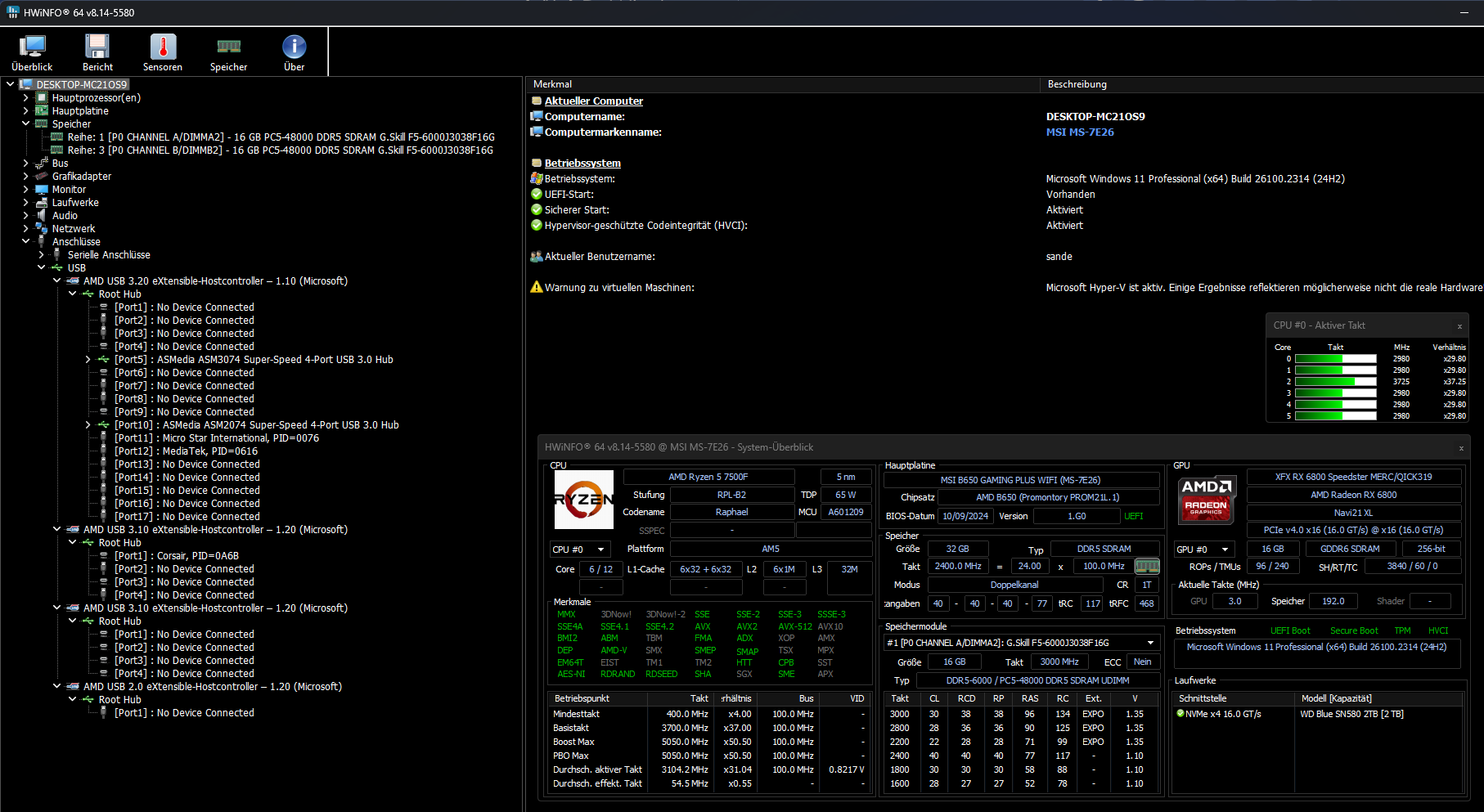1484x812 pixels.
Task: Click the Hauptprozessor(en) chip icon in tree
Action: 42,98
